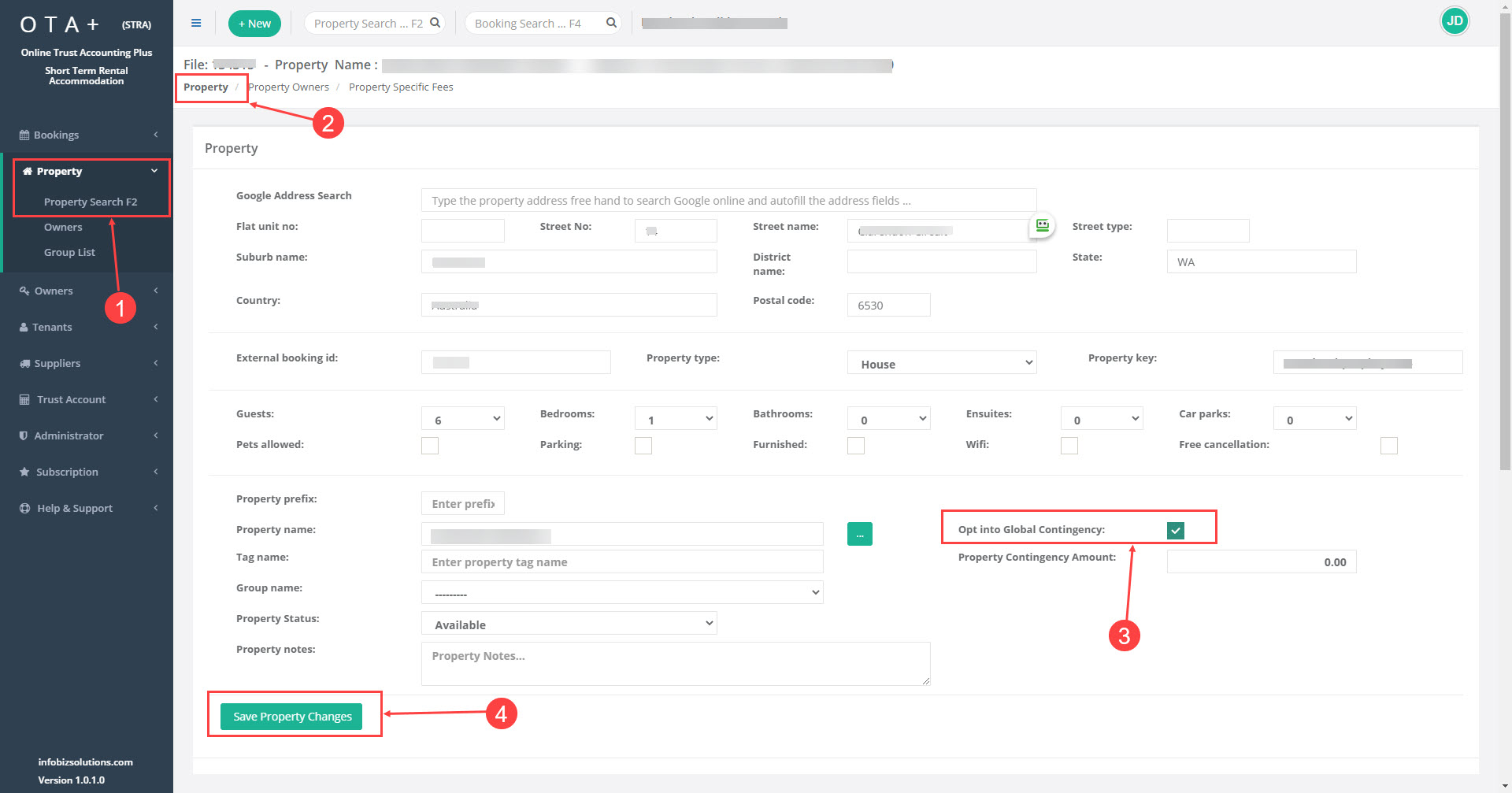Click the Booking Search magnifier icon
The image size is (1512, 793).
tap(611, 23)
